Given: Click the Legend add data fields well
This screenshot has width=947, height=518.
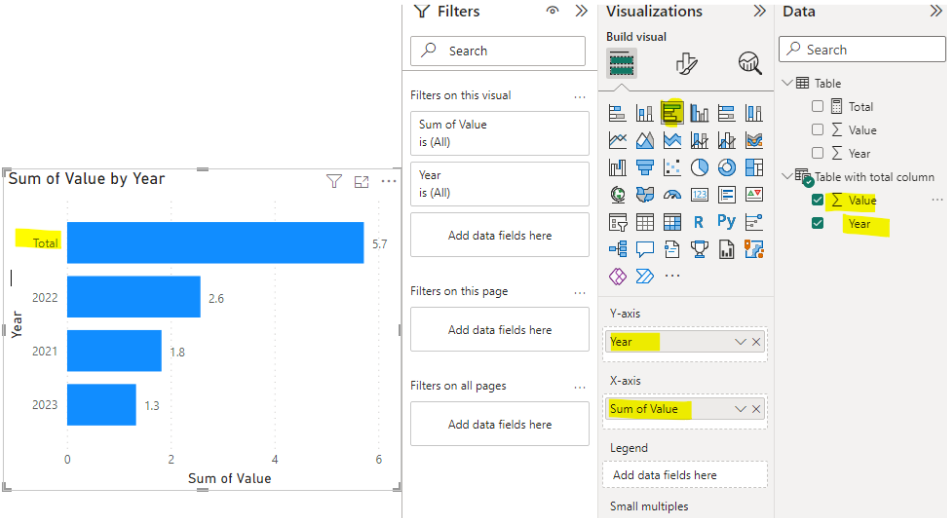Looking at the screenshot, I should 685,475.
